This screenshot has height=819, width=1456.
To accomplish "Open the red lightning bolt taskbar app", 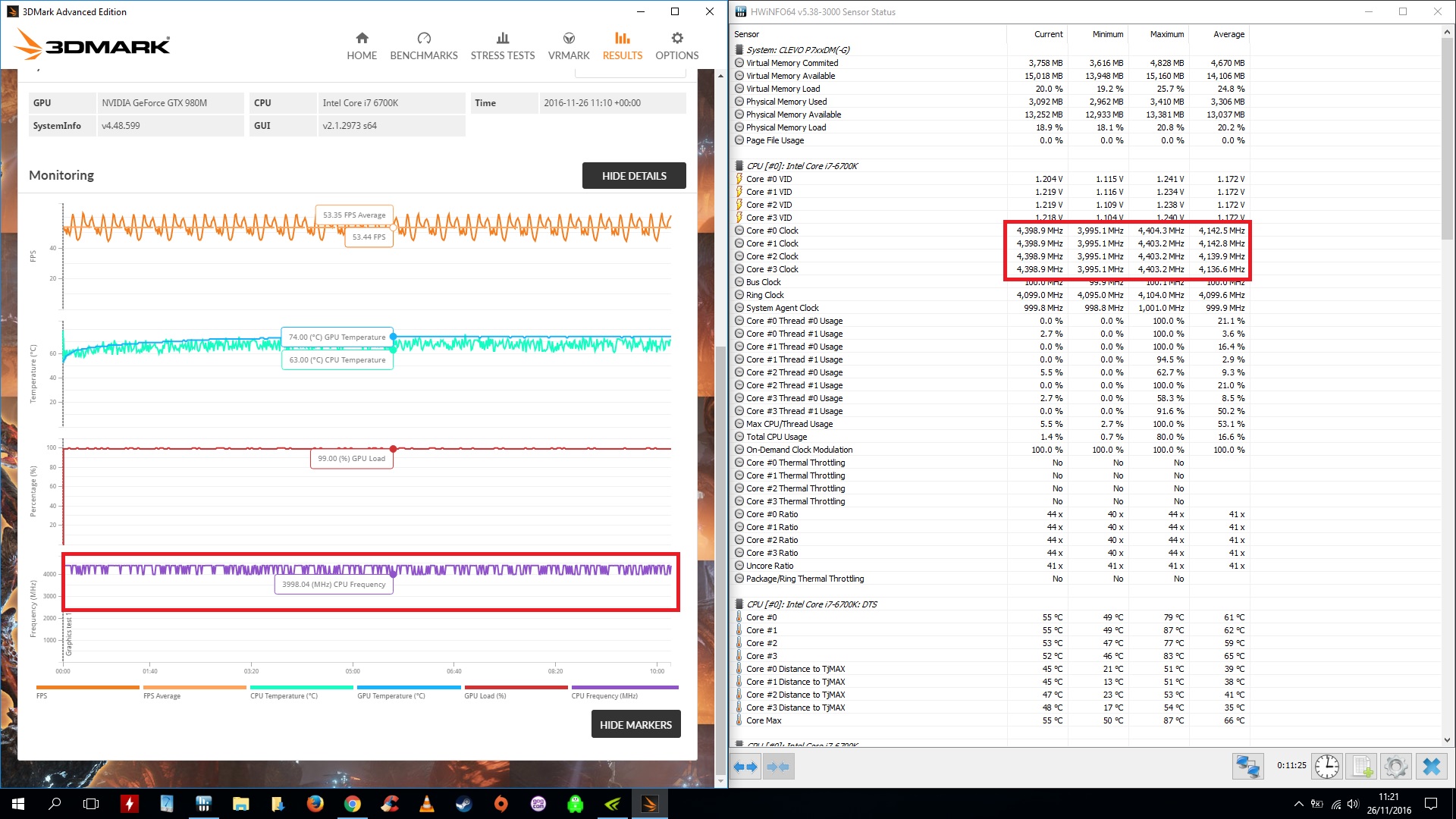I will coord(129,804).
